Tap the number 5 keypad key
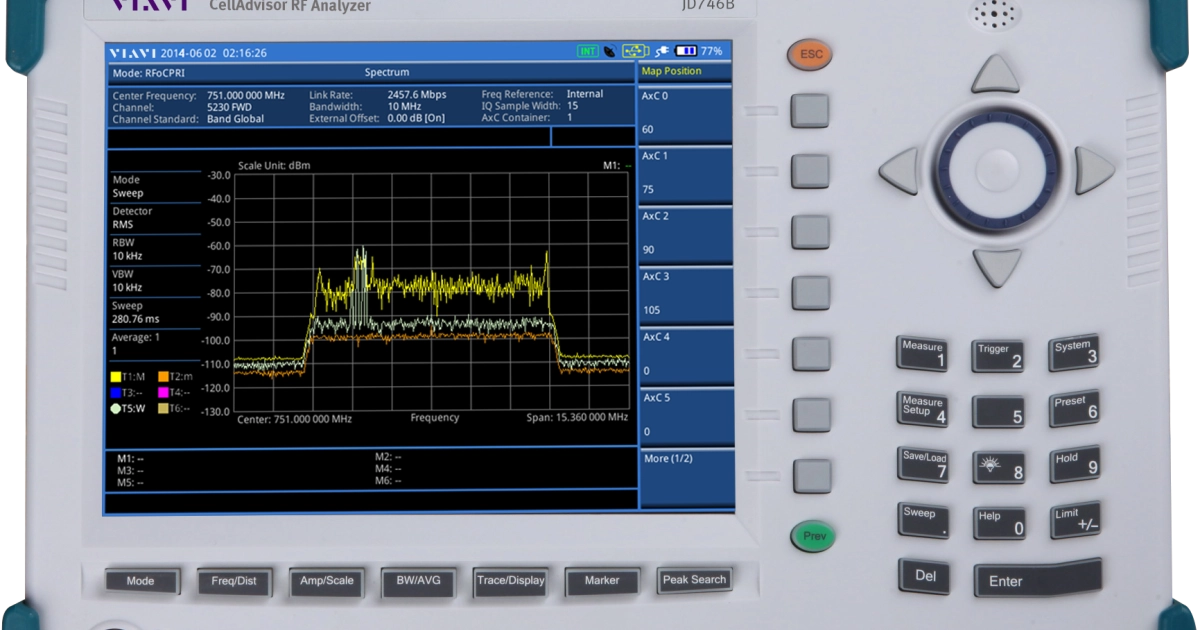Image resolution: width=1200 pixels, height=630 pixels. [1000, 411]
